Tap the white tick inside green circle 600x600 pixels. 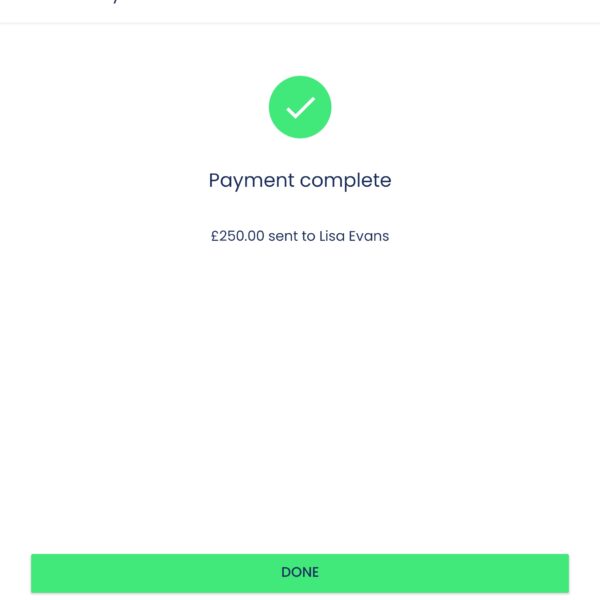click(x=300, y=107)
